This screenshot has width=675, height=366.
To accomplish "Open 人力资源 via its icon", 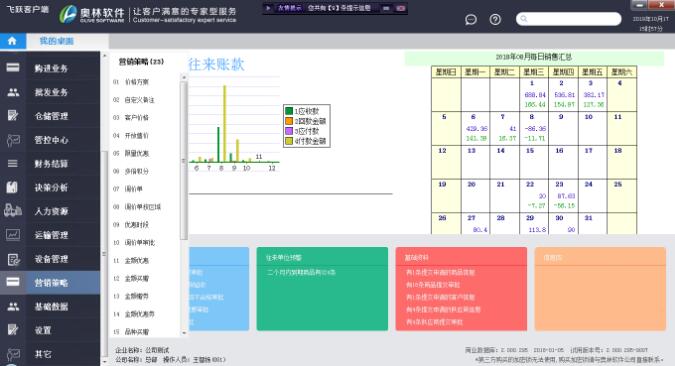I will pyautogui.click(x=13, y=211).
